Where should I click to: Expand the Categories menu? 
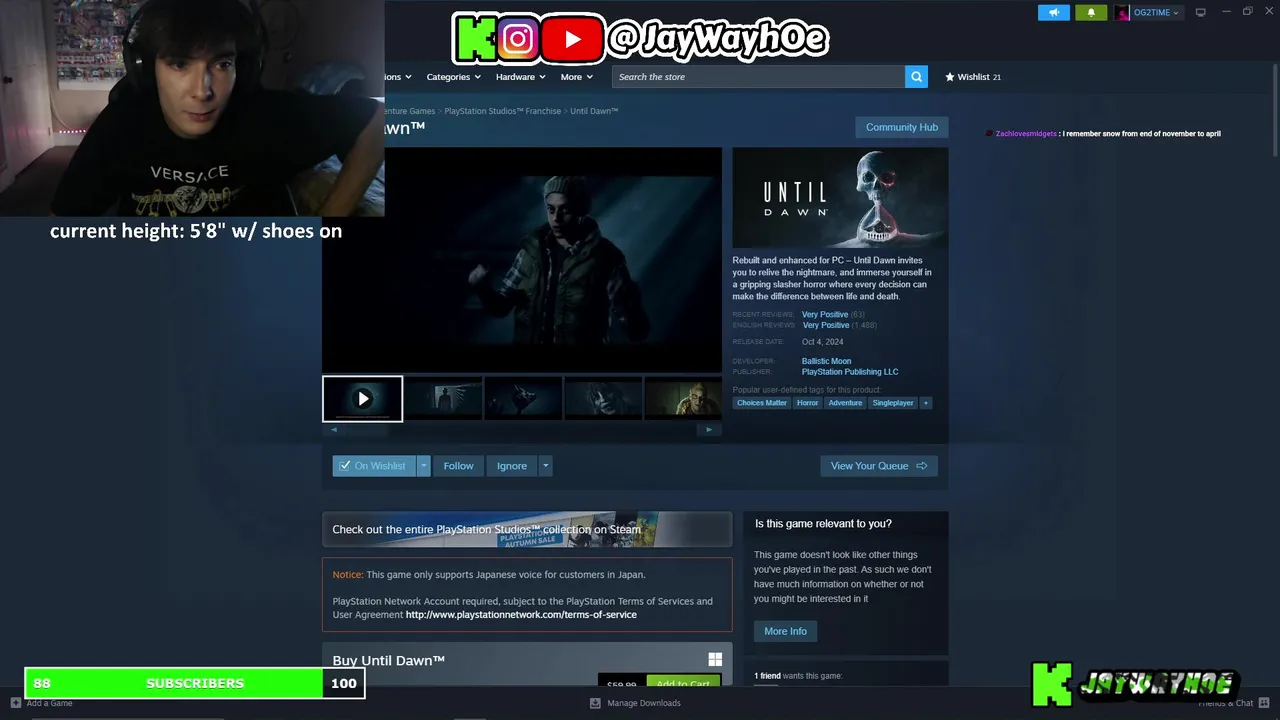pyautogui.click(x=453, y=77)
